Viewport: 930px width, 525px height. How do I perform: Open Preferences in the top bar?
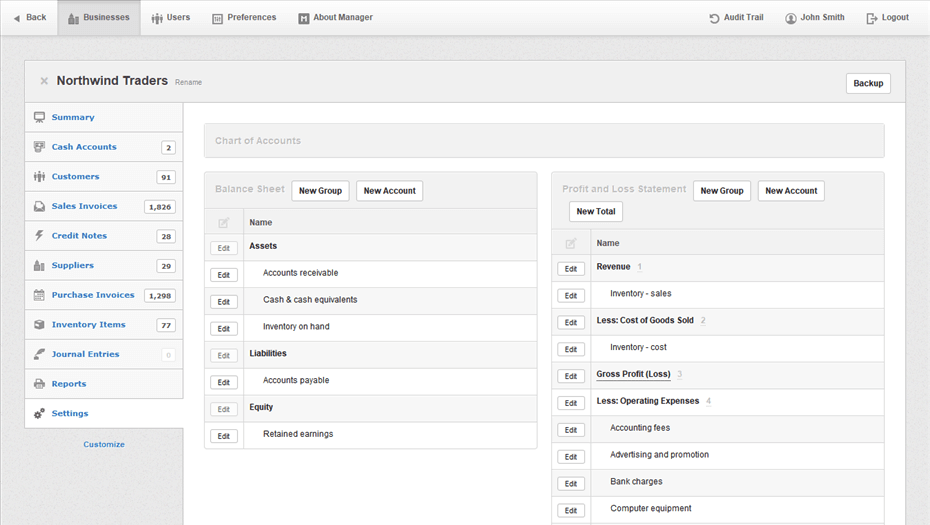pyautogui.click(x=244, y=18)
